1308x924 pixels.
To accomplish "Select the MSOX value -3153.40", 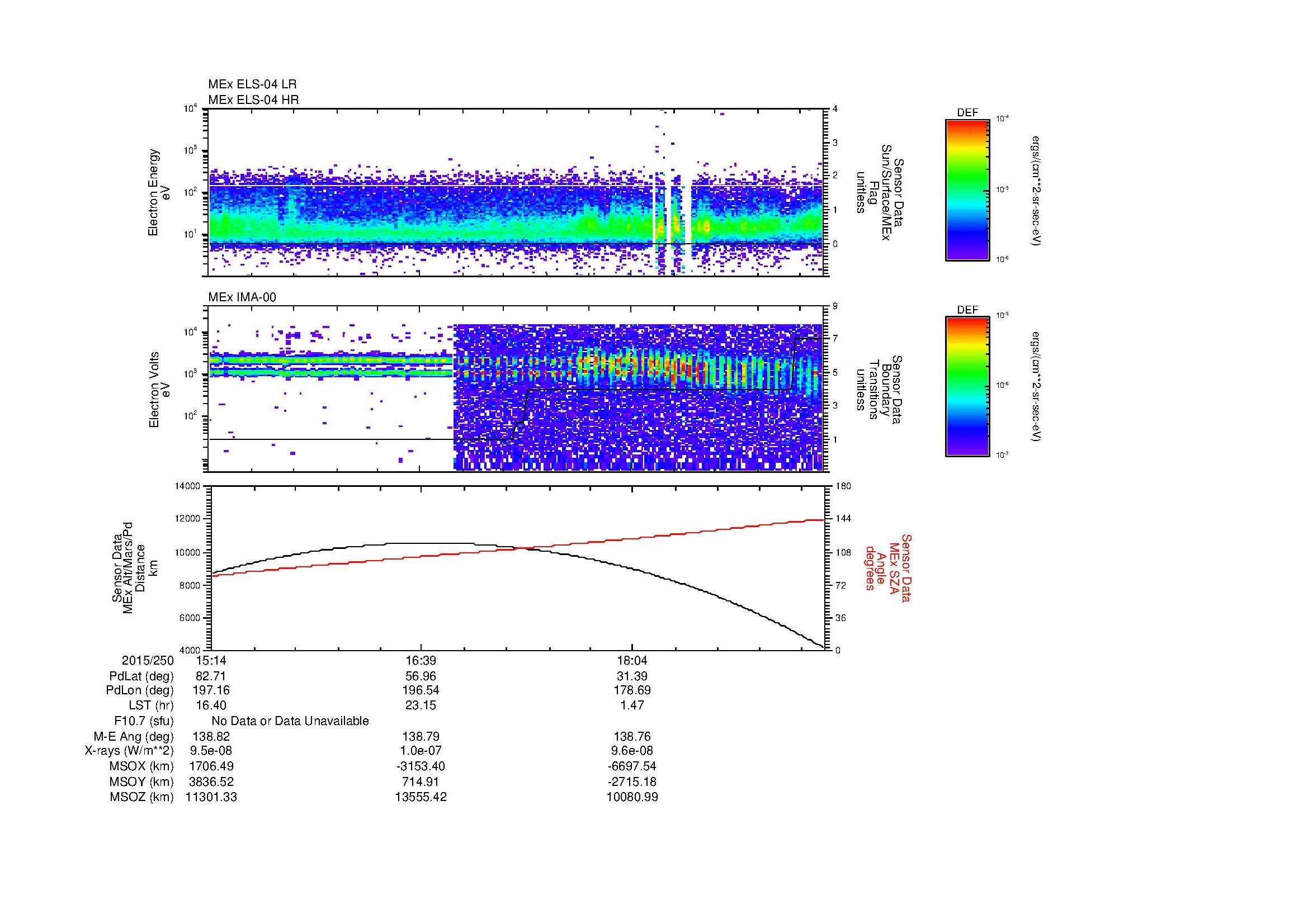I will pos(421,766).
